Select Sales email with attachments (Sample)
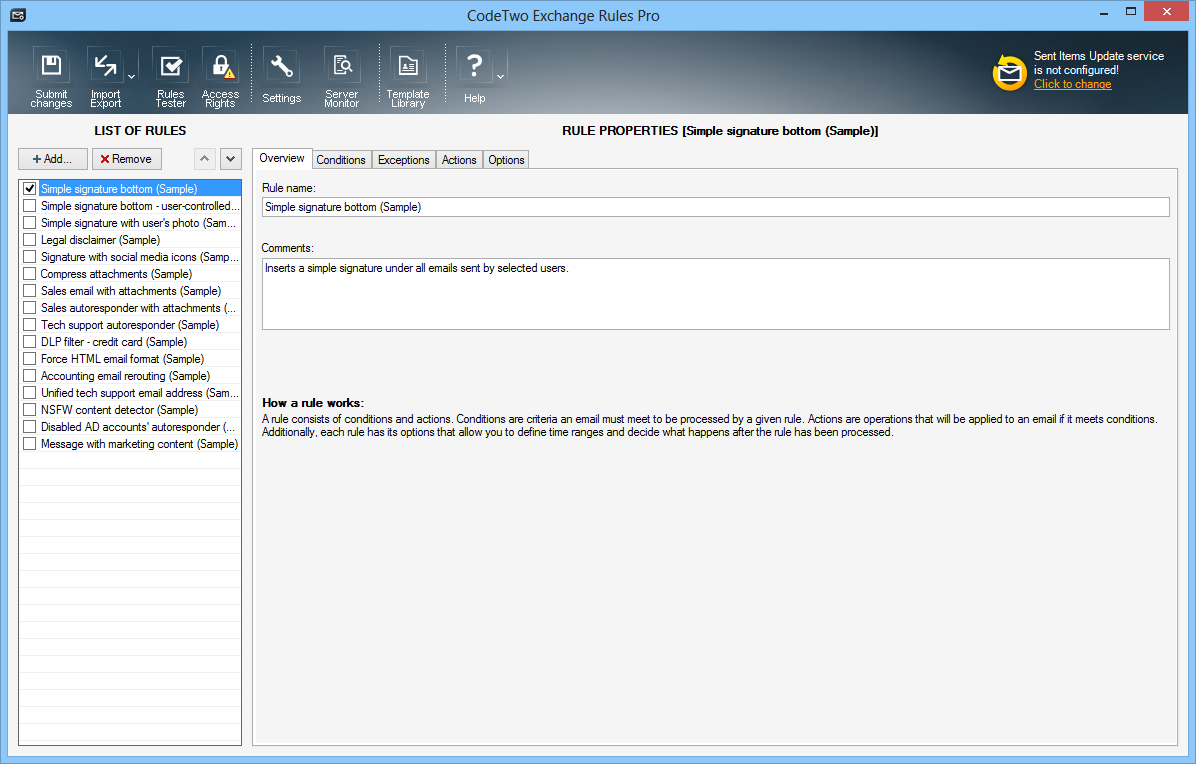Image resolution: width=1196 pixels, height=764 pixels. pyautogui.click(x=131, y=291)
